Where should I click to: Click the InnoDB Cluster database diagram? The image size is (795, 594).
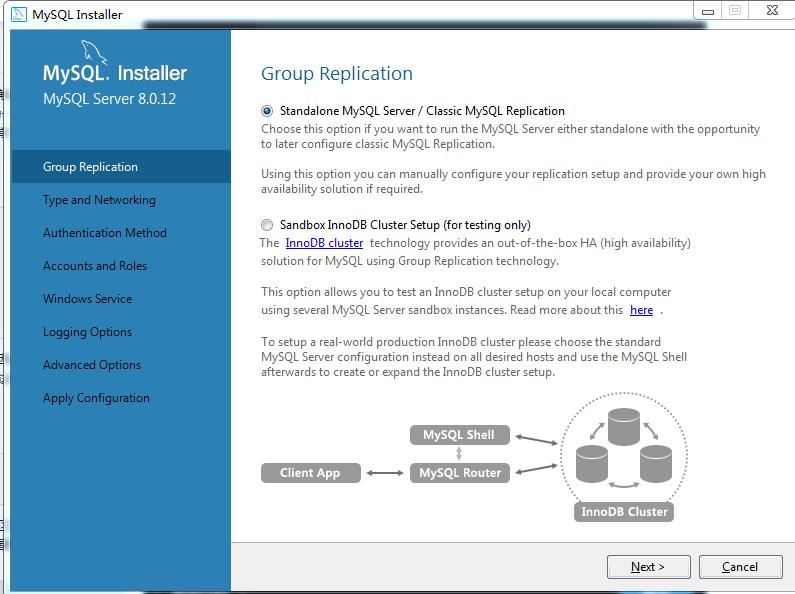pos(624,450)
